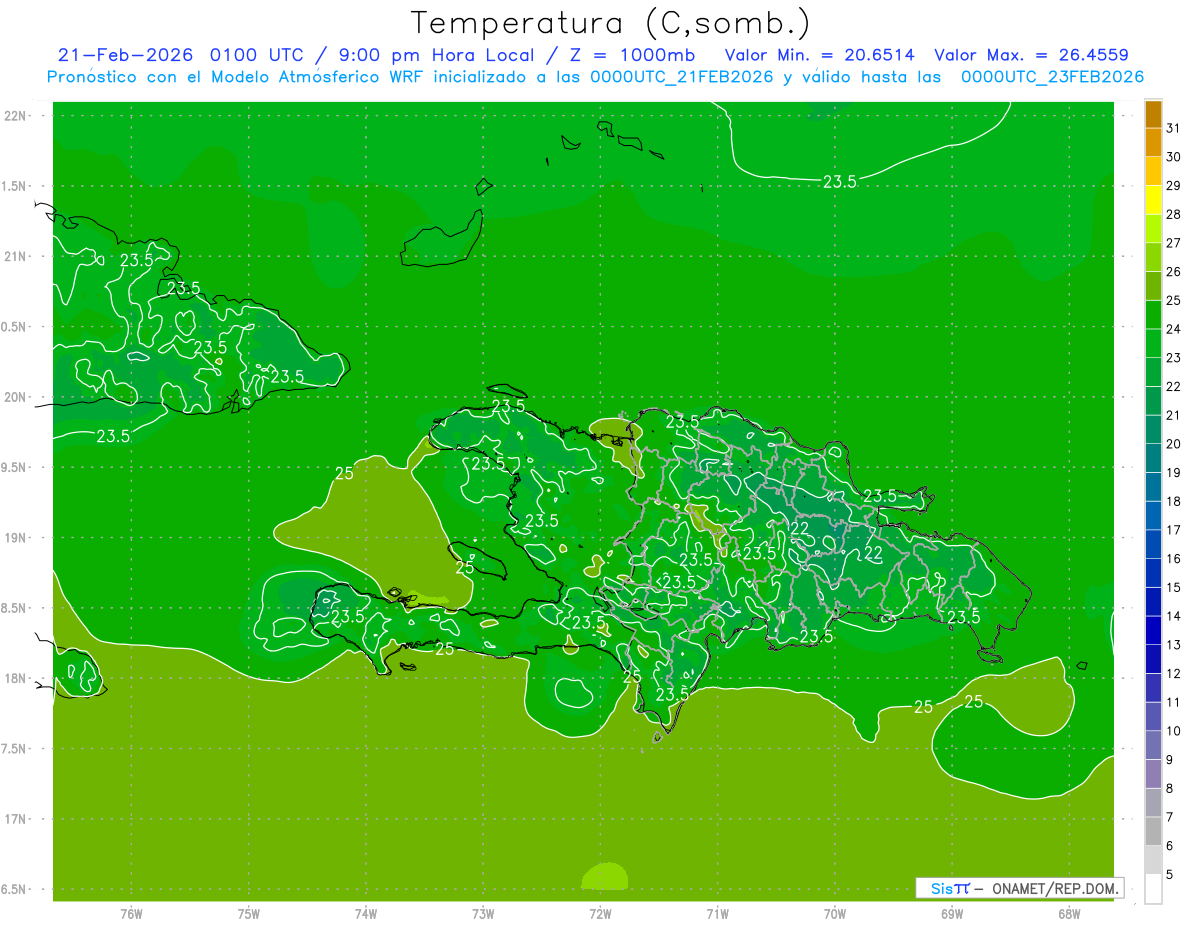
Task: Click legend value '15' on the color scale
Action: tap(1174, 587)
